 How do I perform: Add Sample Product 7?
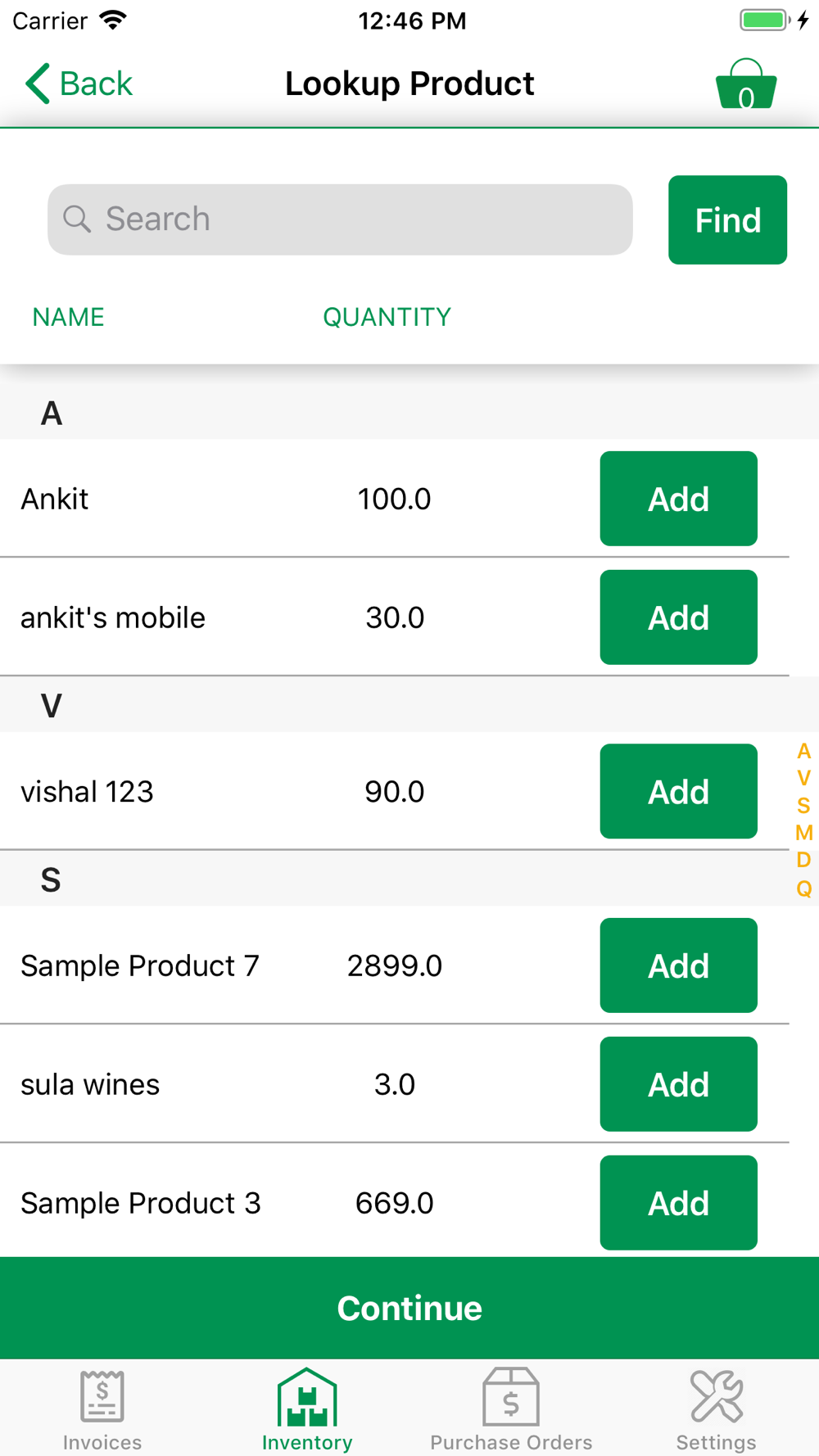(x=678, y=966)
